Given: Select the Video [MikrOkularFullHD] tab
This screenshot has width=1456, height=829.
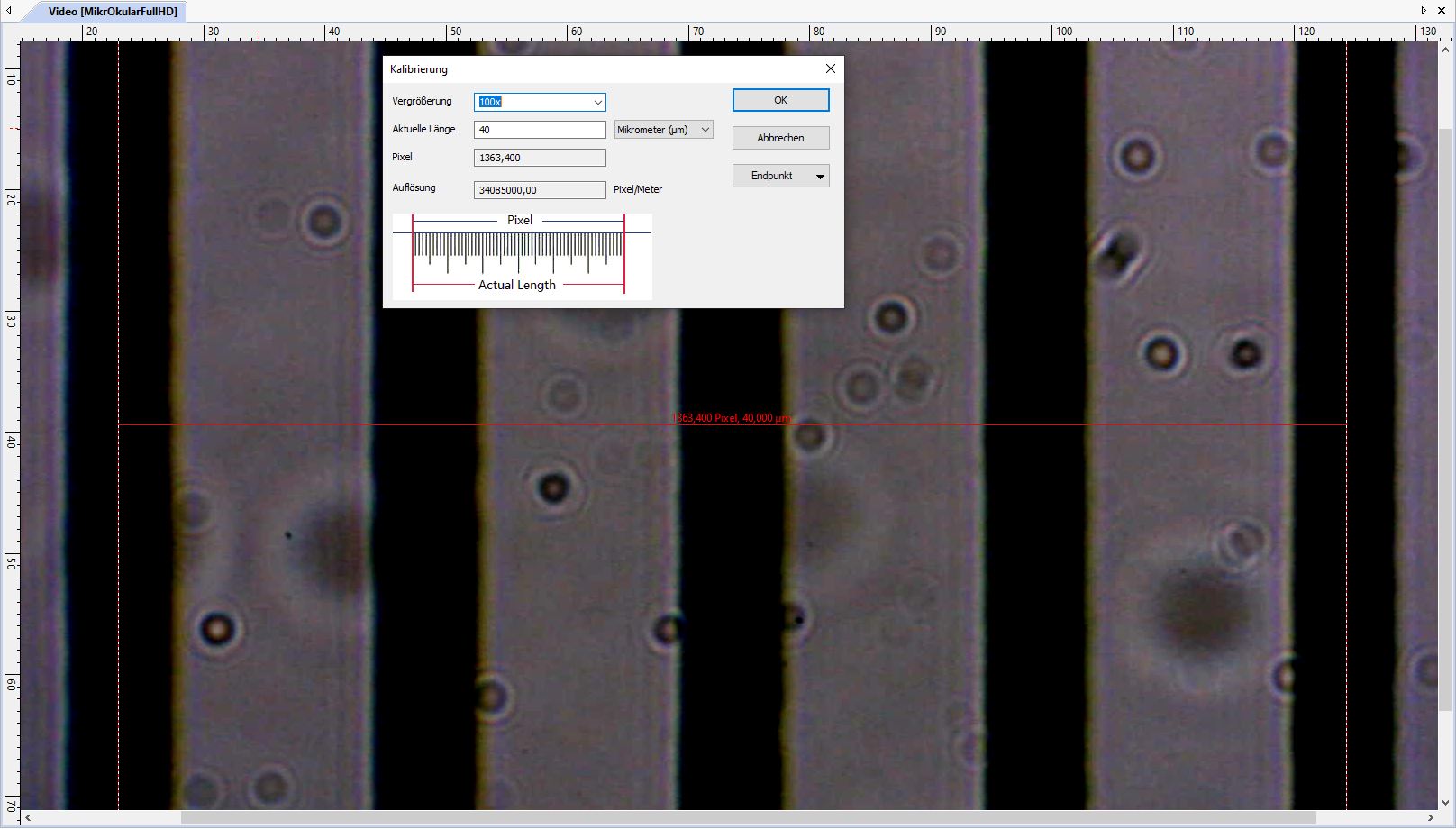Looking at the screenshot, I should point(113,12).
